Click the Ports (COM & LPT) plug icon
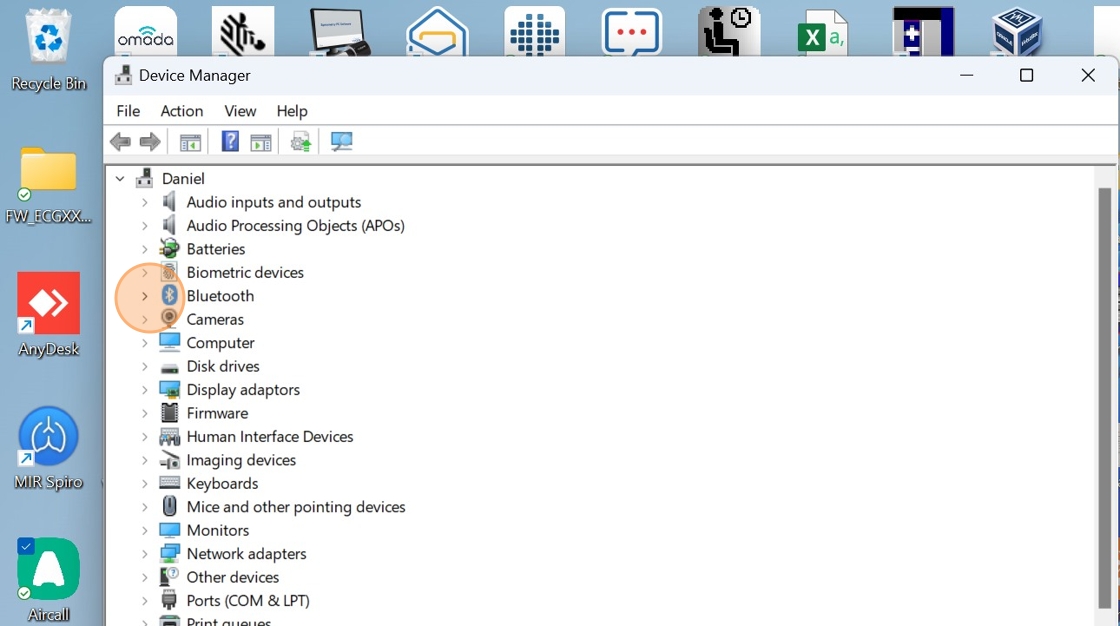The height and width of the screenshot is (626, 1120). 169,600
